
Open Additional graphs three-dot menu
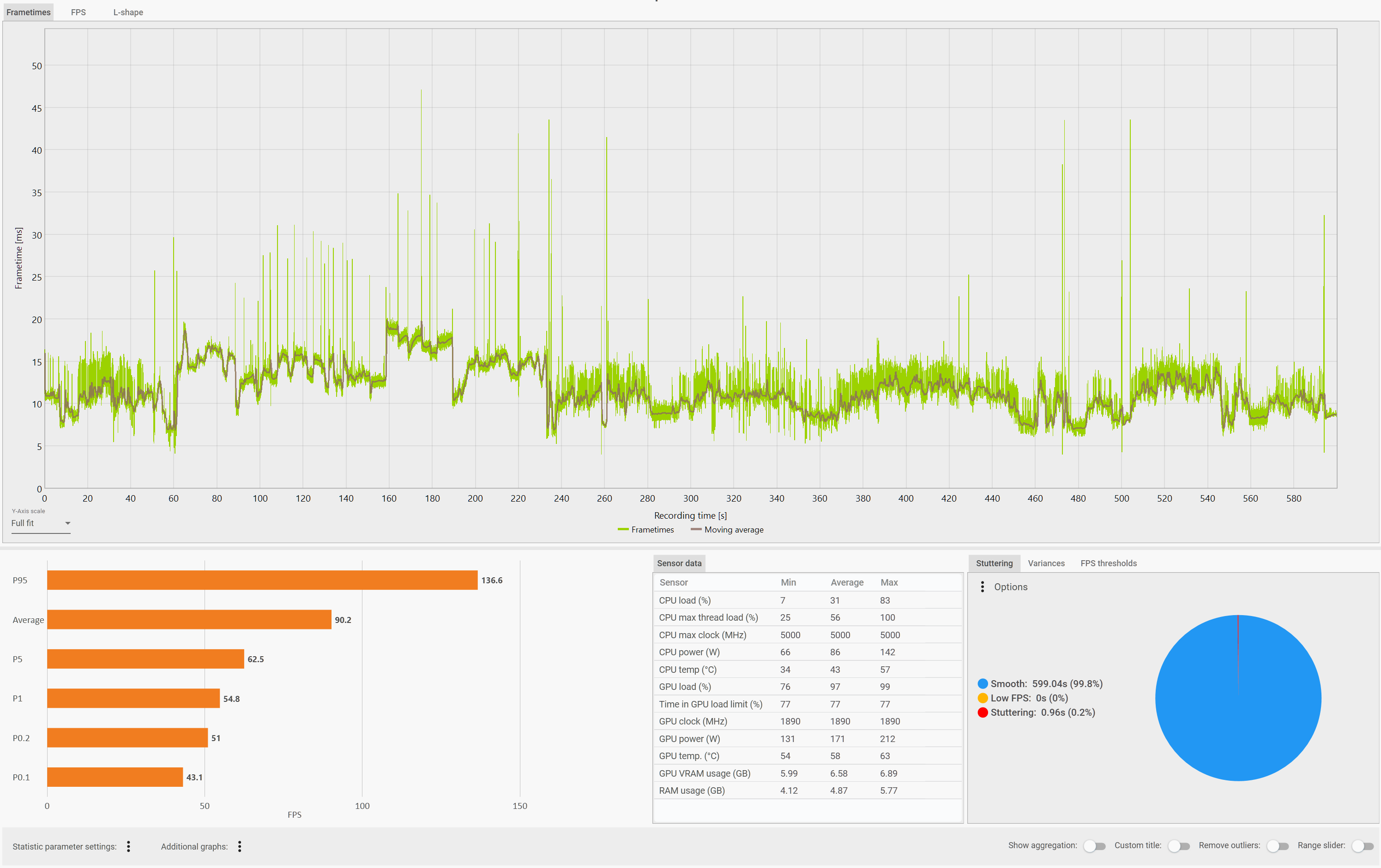pyautogui.click(x=240, y=846)
